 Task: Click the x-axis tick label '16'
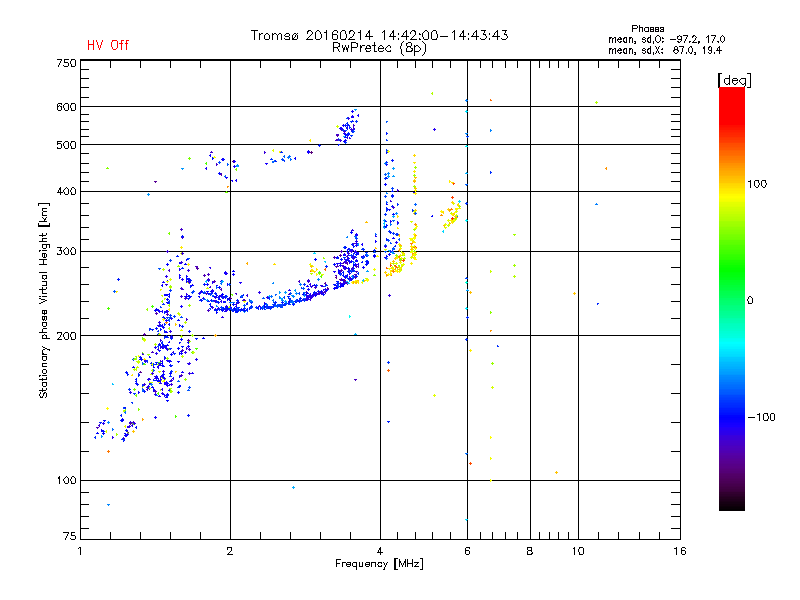pyautogui.click(x=680, y=551)
